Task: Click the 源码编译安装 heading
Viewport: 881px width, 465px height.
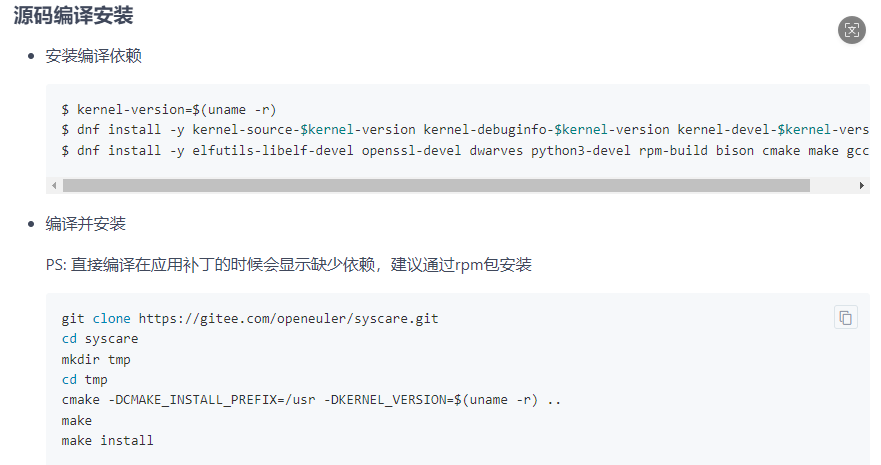Action: pyautogui.click(x=73, y=17)
